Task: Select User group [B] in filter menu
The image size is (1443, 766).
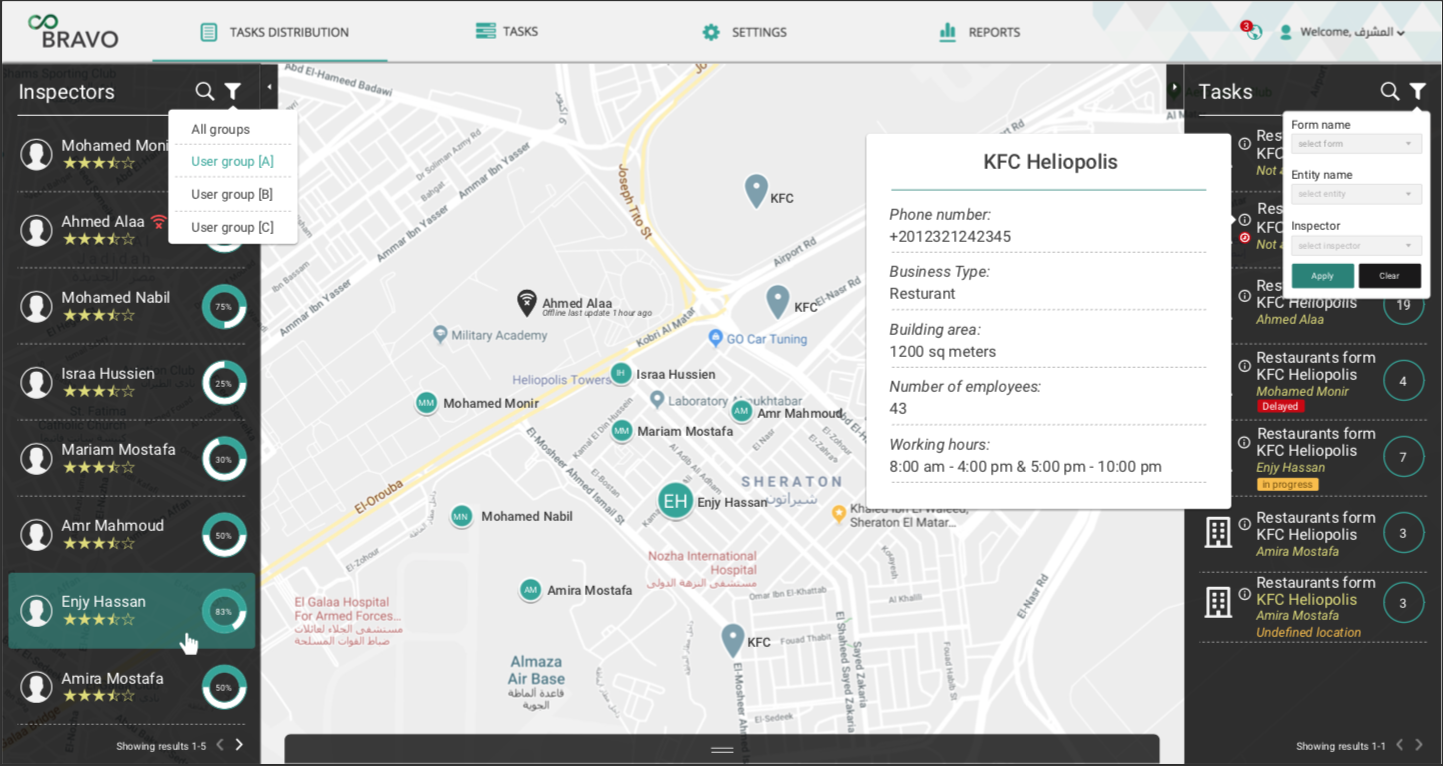Action: tap(233, 194)
